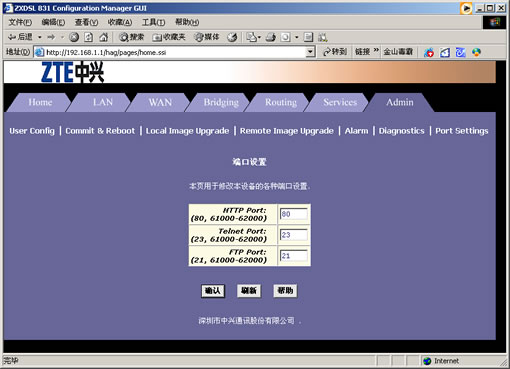The image size is (510, 369).
Task: Click the Back (后退) arrow button
Action: (20, 37)
